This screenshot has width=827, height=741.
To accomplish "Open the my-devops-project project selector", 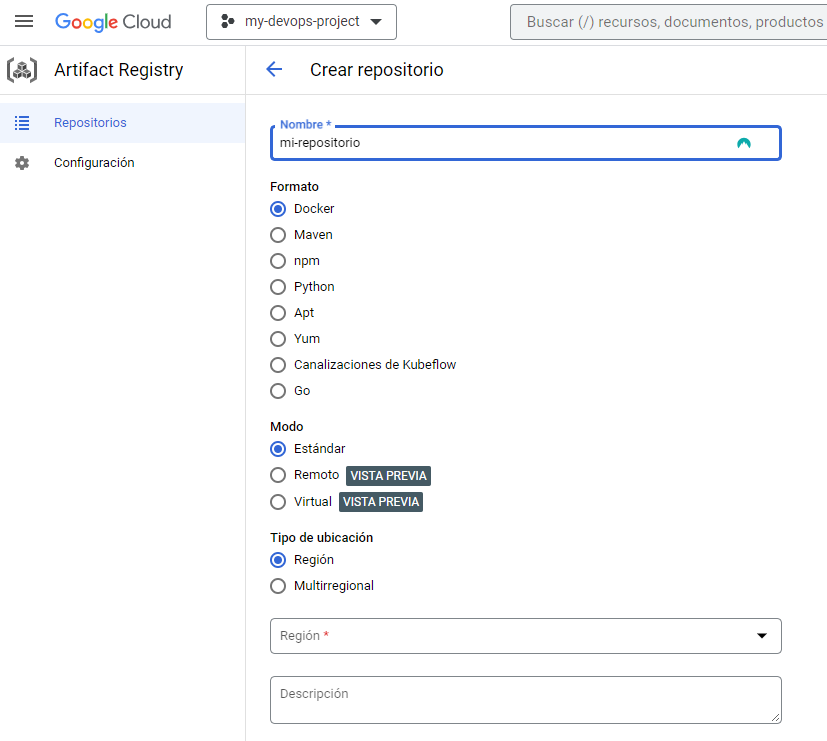I will click(301, 22).
